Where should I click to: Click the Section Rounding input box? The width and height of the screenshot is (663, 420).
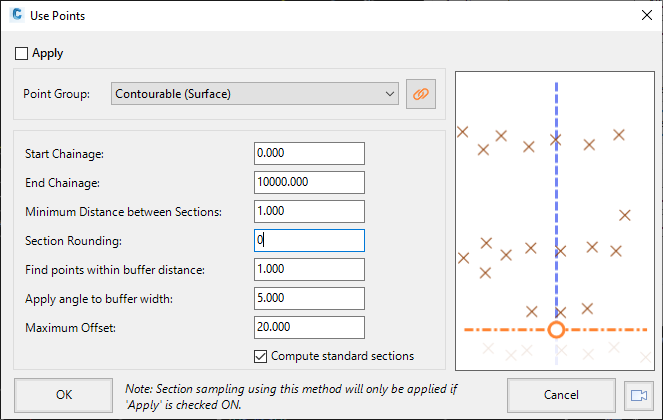[x=309, y=240]
